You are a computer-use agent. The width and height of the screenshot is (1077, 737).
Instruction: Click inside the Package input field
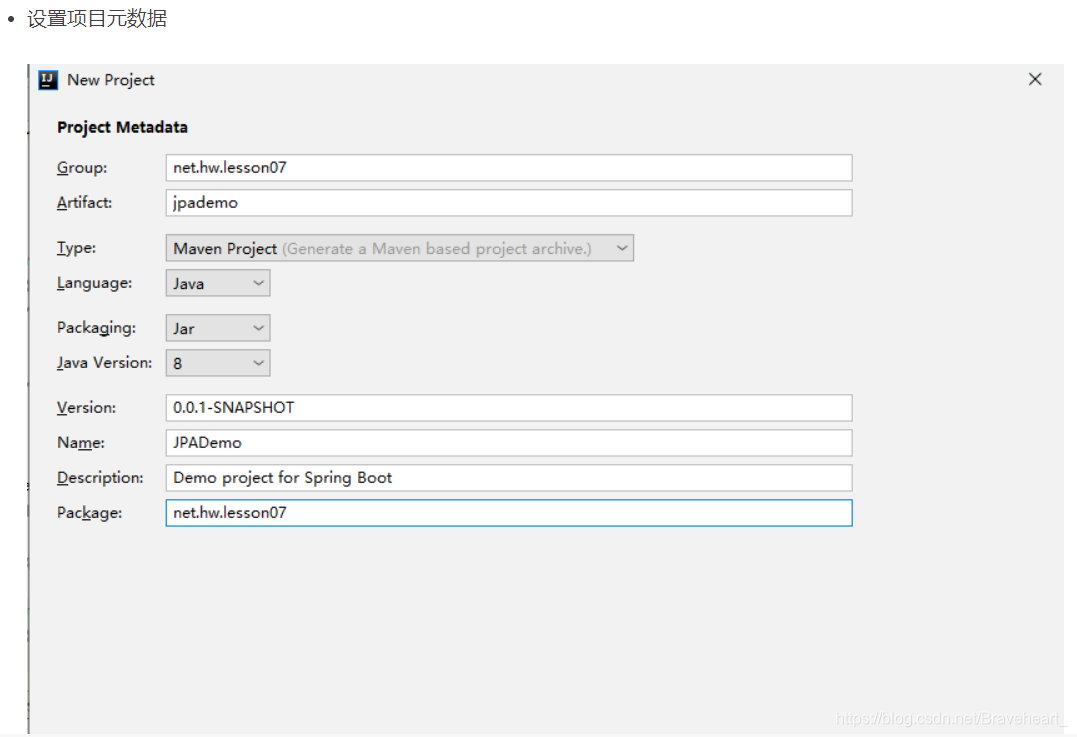coord(508,512)
